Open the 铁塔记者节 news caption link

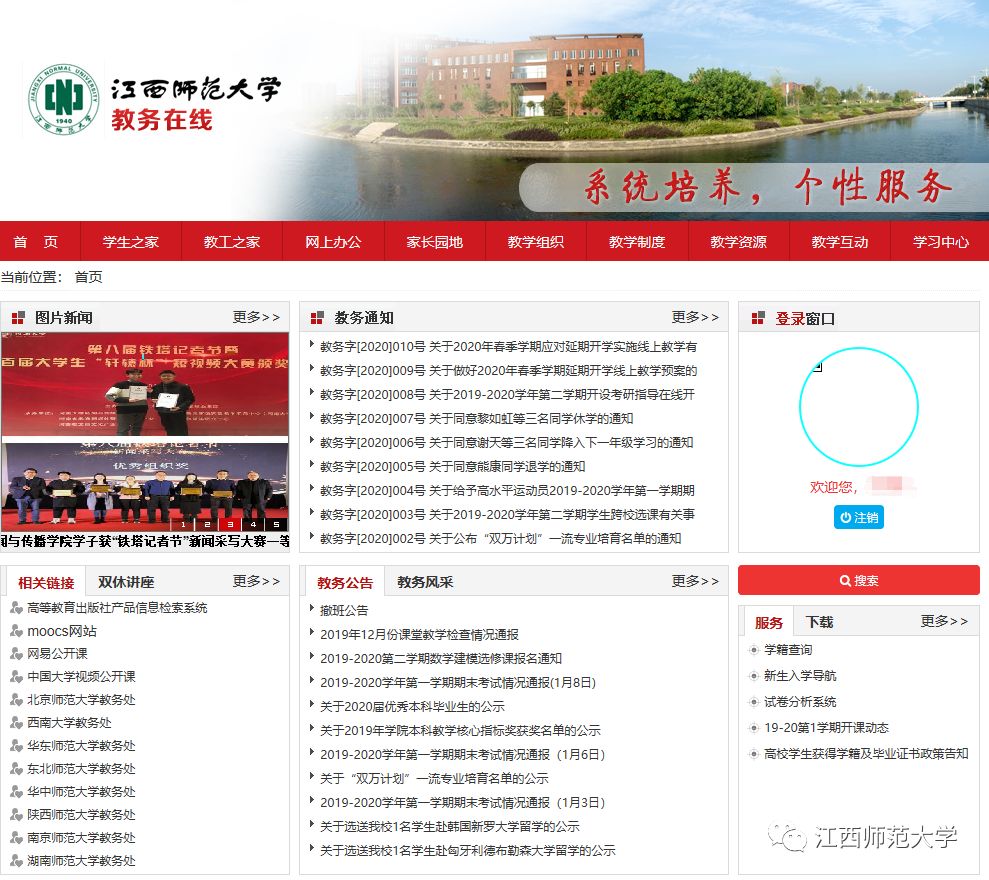(x=144, y=541)
